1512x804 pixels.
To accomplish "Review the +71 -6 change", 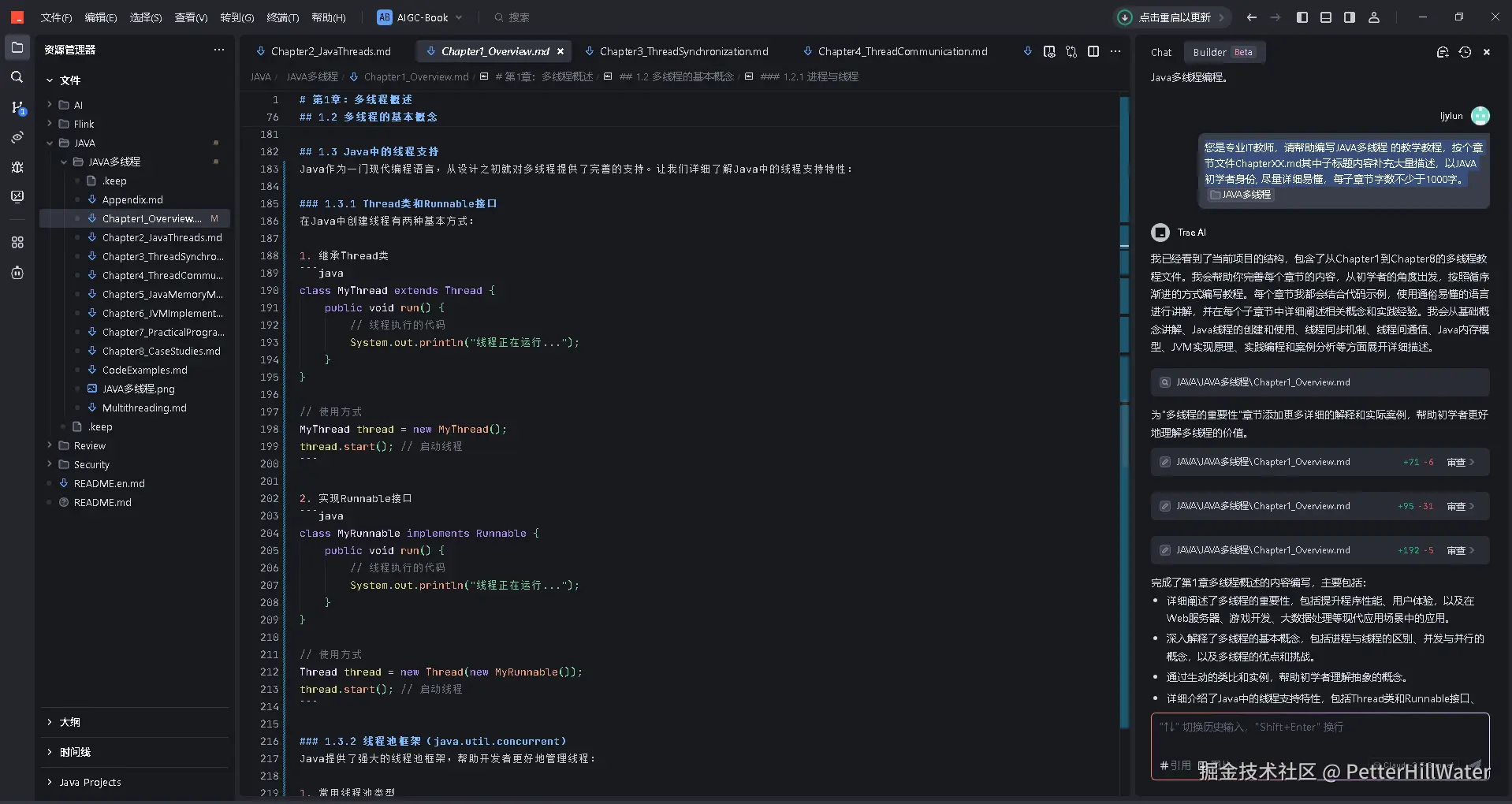I will pos(1460,462).
